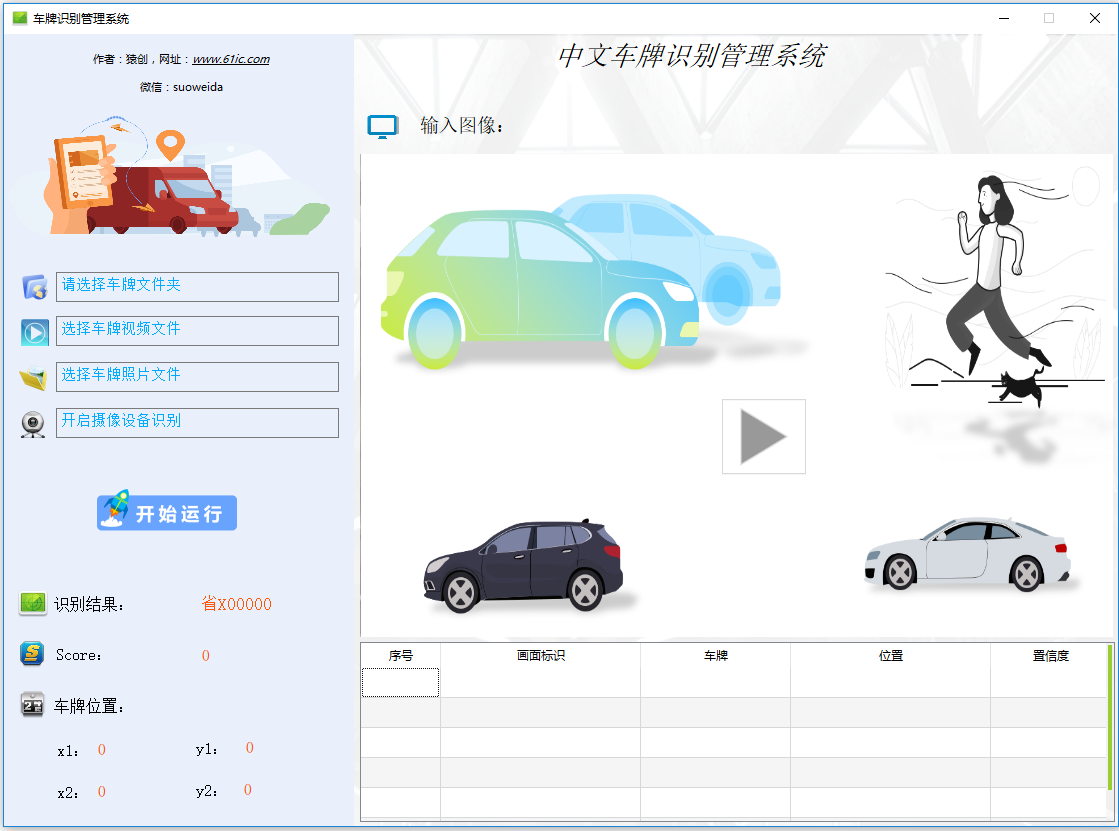Click the 车牌位置 counter icon
The image size is (1119, 831).
click(x=33, y=706)
